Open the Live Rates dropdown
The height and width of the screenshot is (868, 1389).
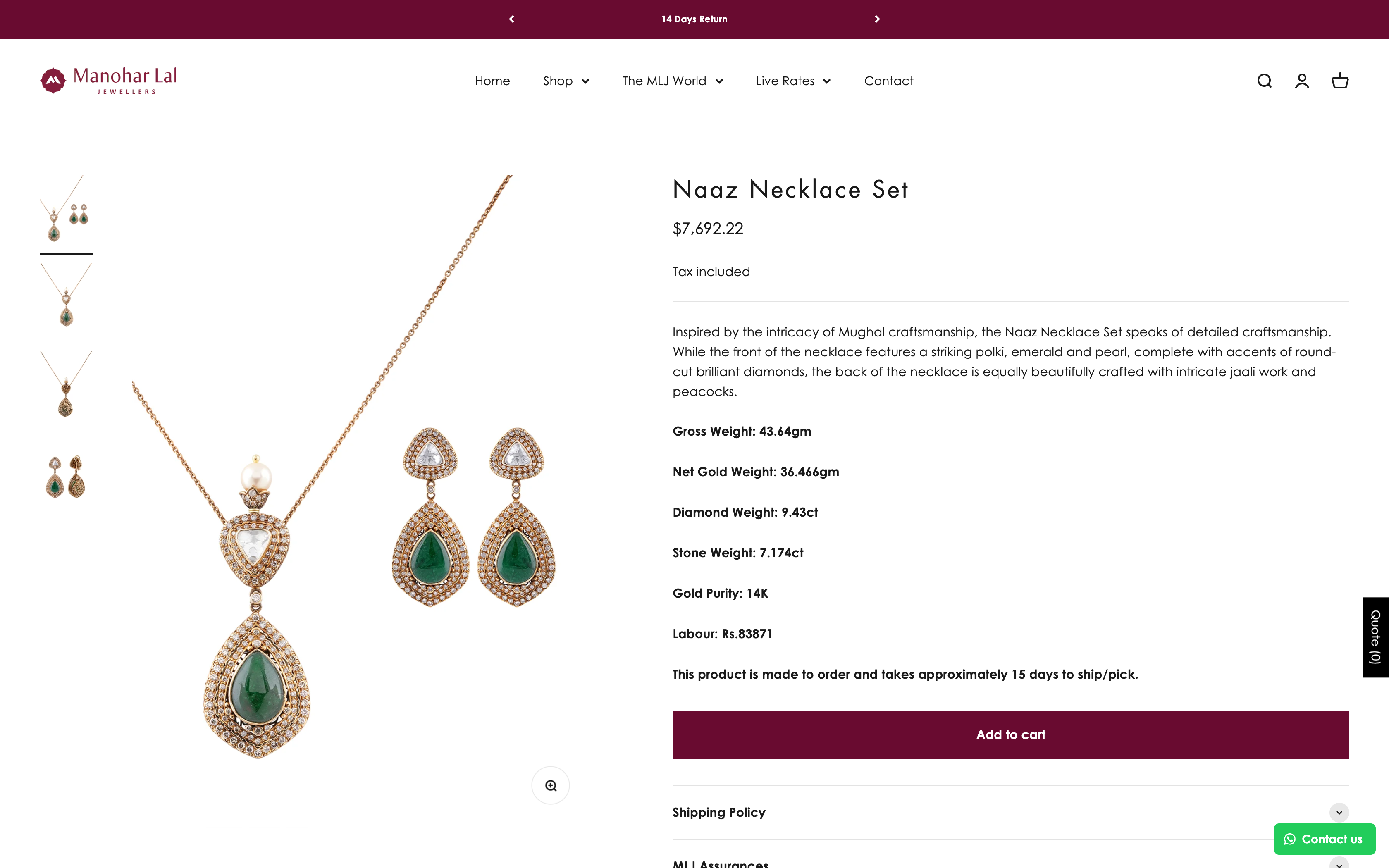(x=792, y=81)
